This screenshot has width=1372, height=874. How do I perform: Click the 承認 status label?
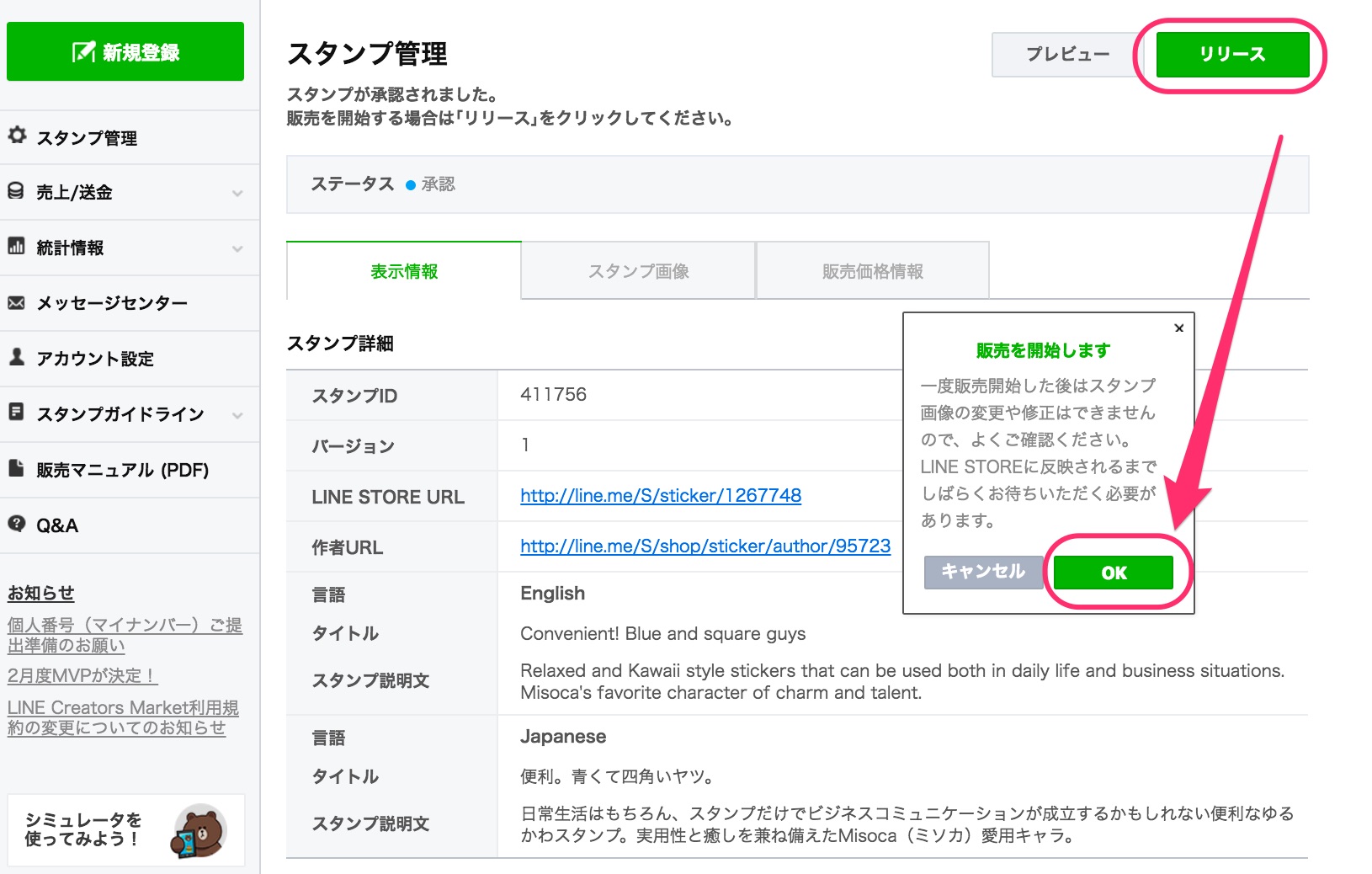tap(438, 184)
